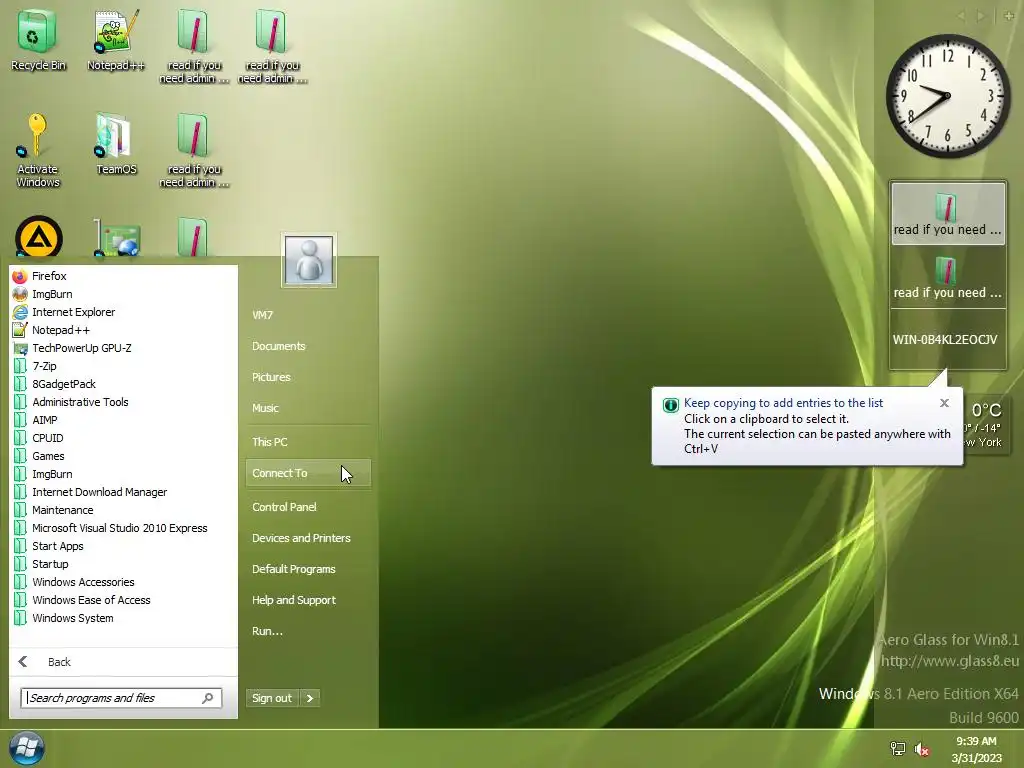Click the muted volume tray icon
1024x768 pixels.
[x=922, y=748]
